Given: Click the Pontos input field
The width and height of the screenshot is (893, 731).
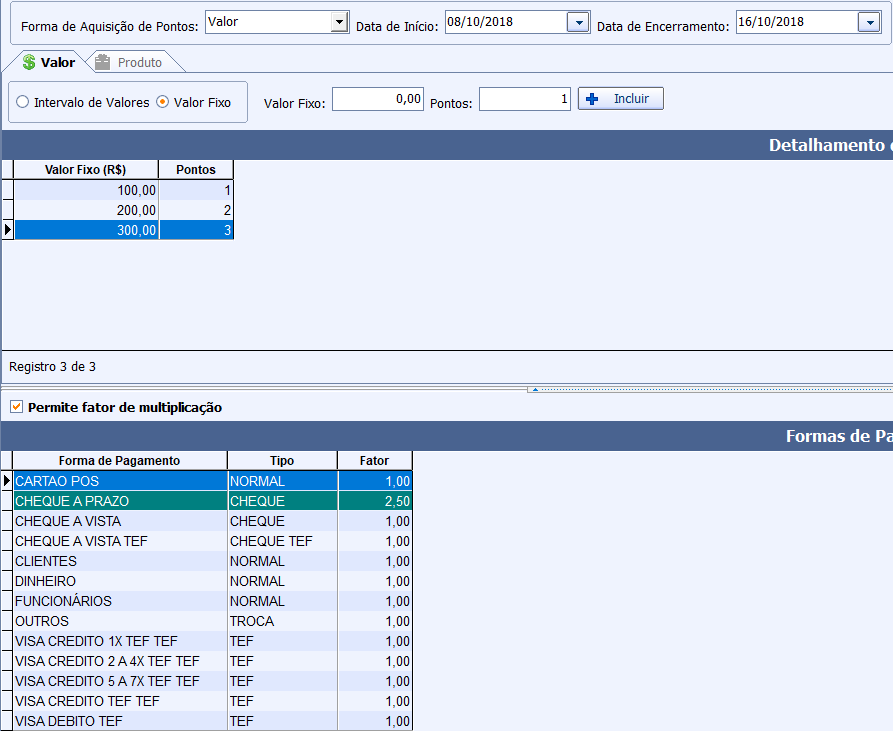Looking at the screenshot, I should tap(524, 99).
